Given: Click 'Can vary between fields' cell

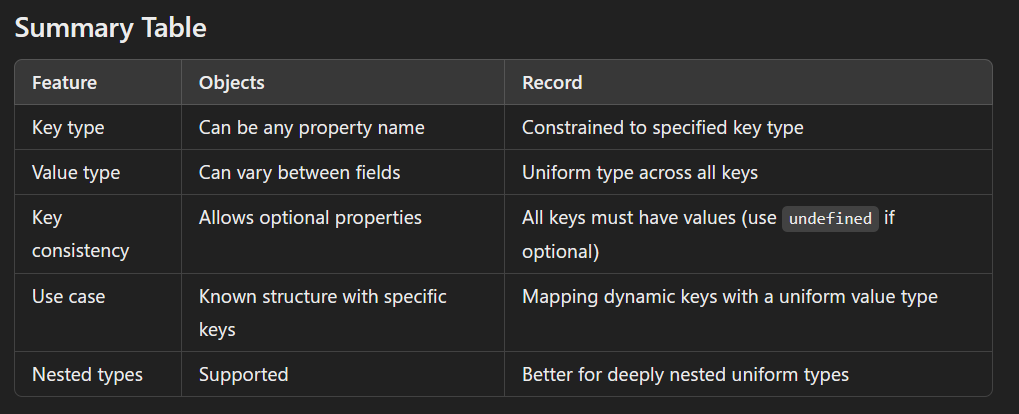Looking at the screenshot, I should pos(299,173).
